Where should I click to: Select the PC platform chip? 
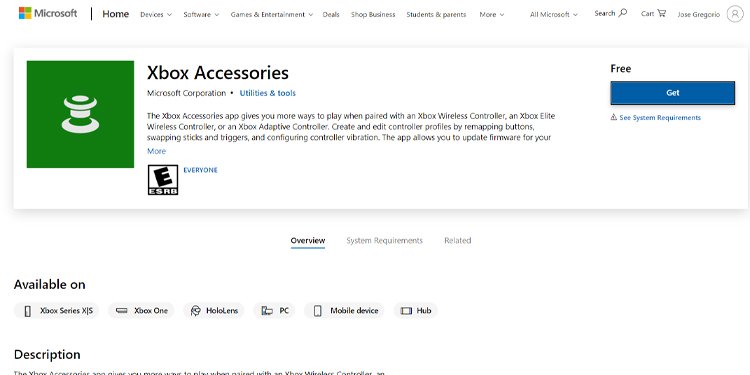coord(275,311)
